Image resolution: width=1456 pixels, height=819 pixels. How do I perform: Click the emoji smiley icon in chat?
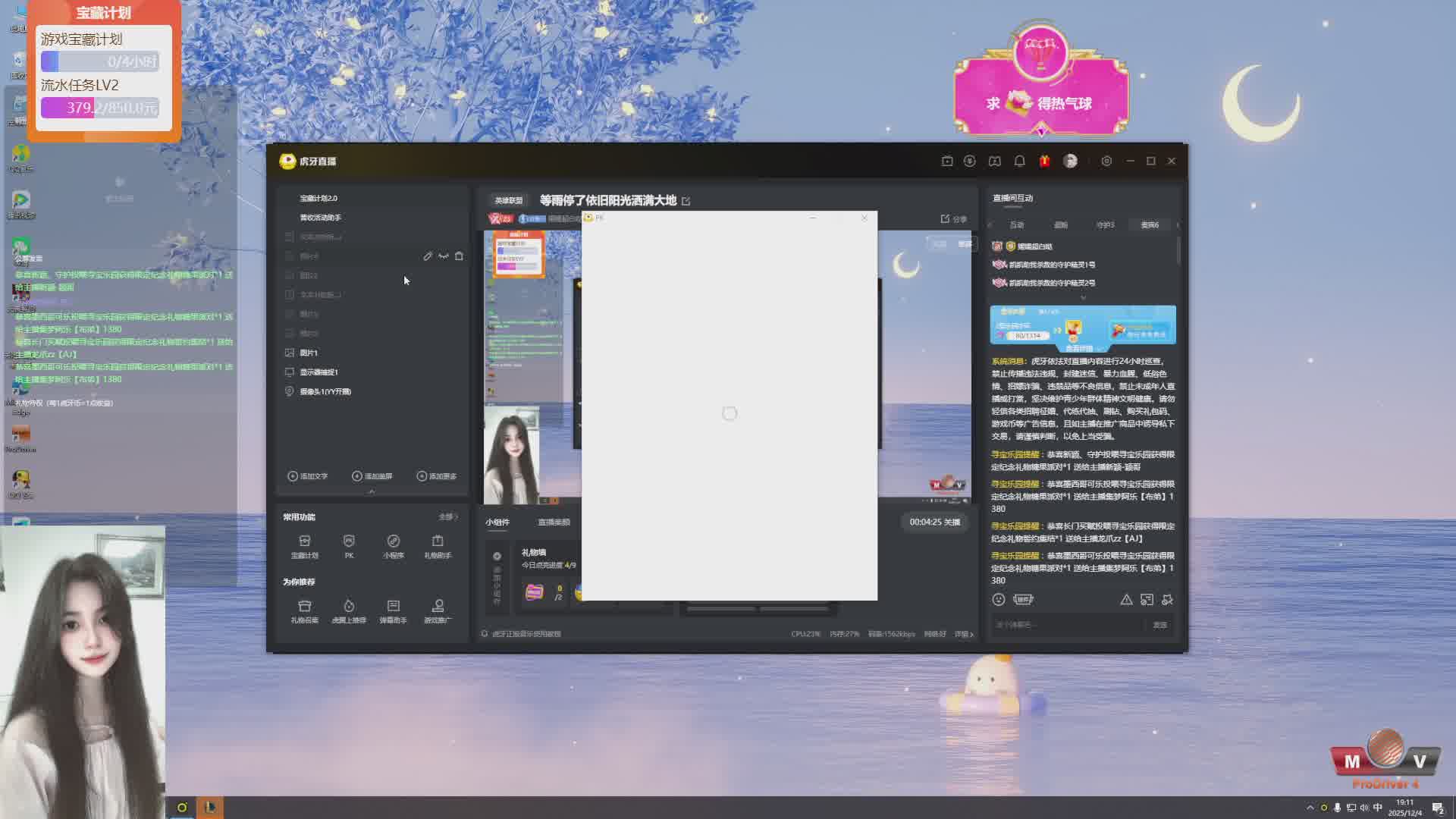(x=999, y=599)
